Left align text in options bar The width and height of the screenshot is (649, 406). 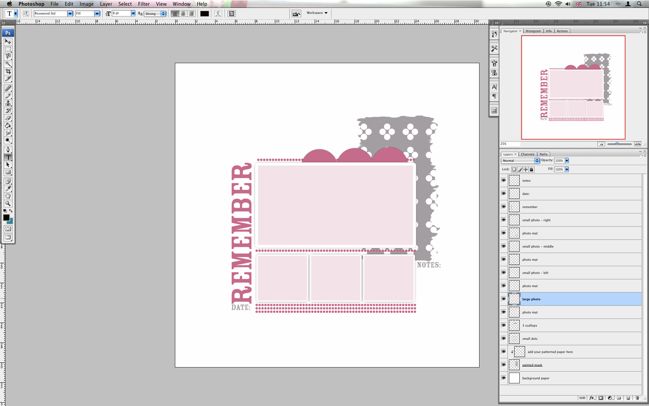[175, 14]
